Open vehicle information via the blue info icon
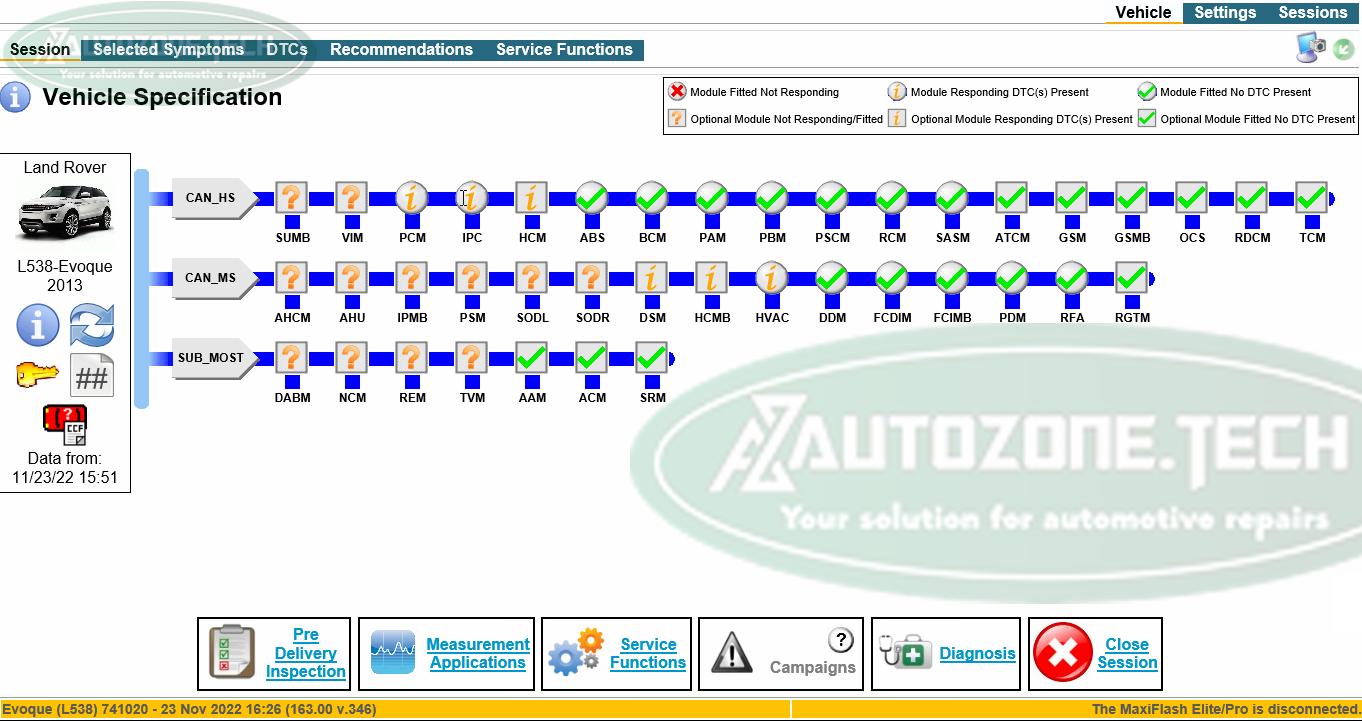The image size is (1362, 721). click(37, 325)
